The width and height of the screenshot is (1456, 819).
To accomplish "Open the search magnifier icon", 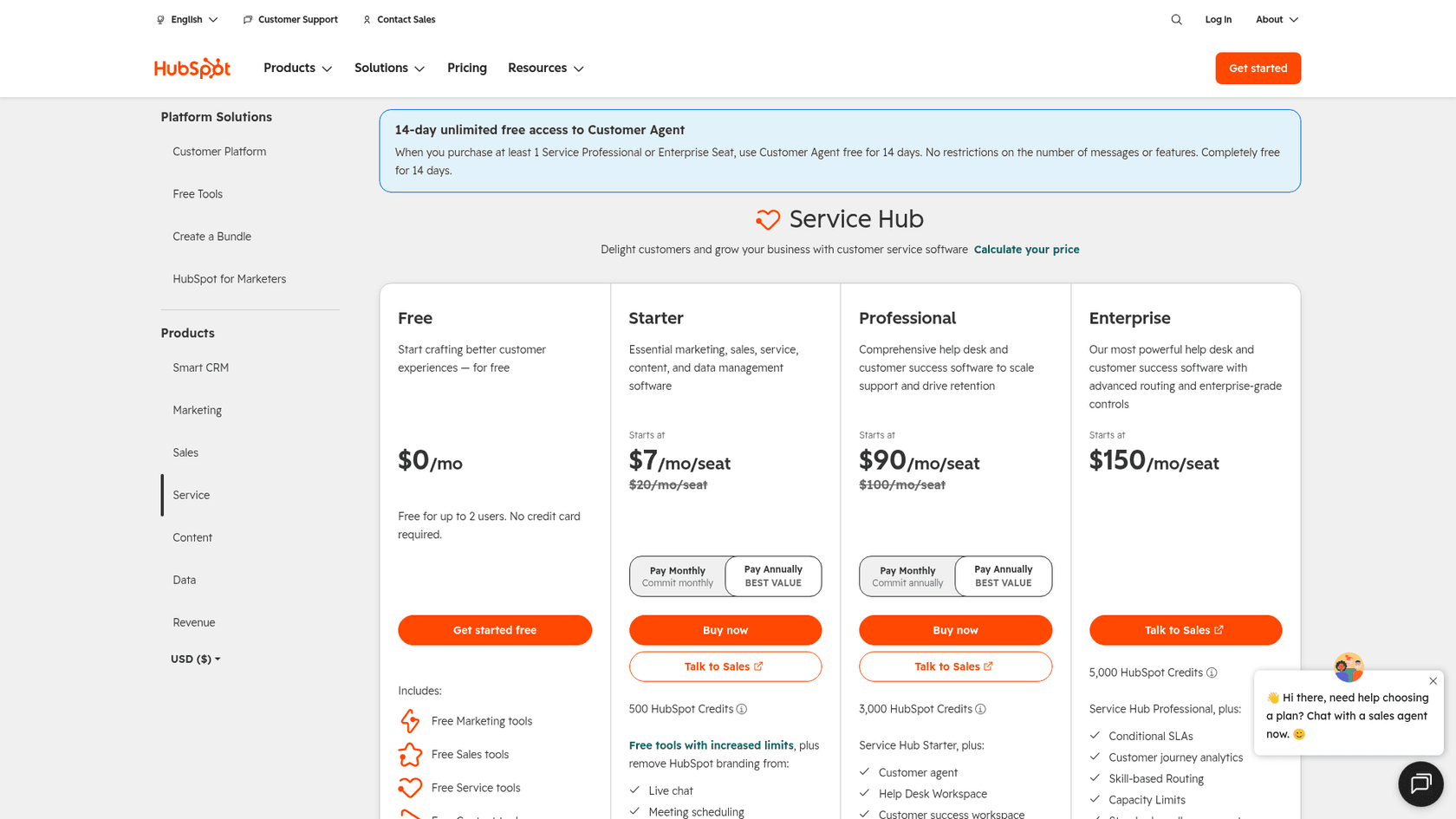I will point(1176,19).
